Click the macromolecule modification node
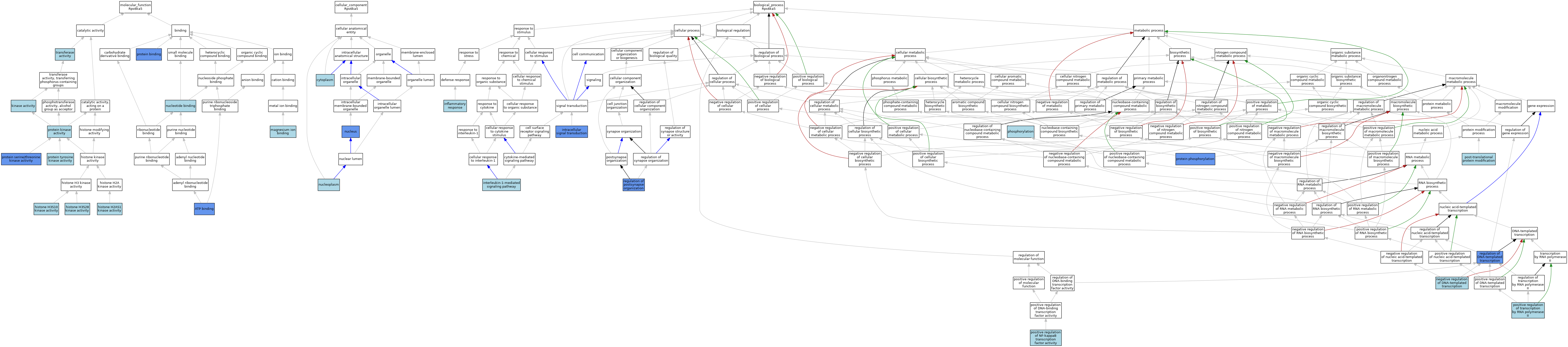Screen dimensions: 1568x347 [1508, 106]
